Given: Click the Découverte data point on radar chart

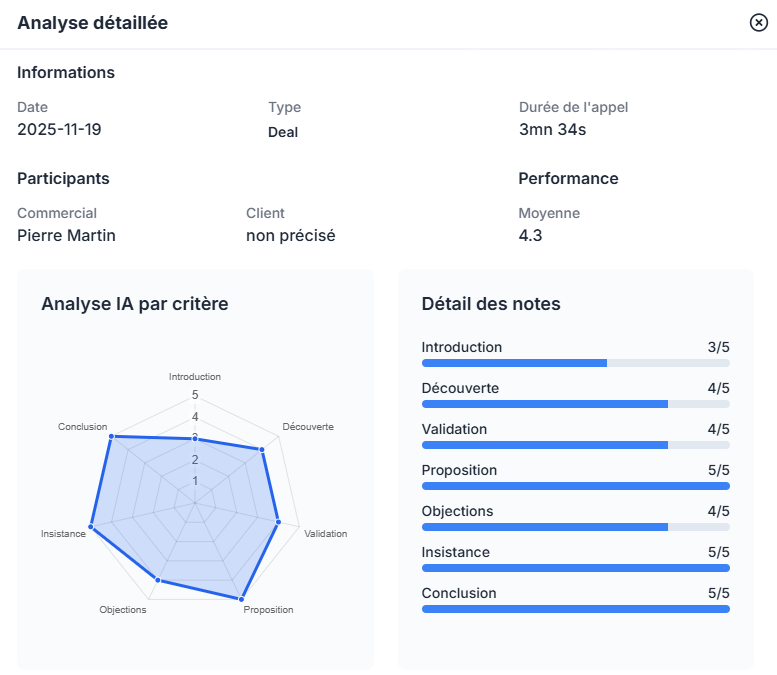Looking at the screenshot, I should pos(262,450).
